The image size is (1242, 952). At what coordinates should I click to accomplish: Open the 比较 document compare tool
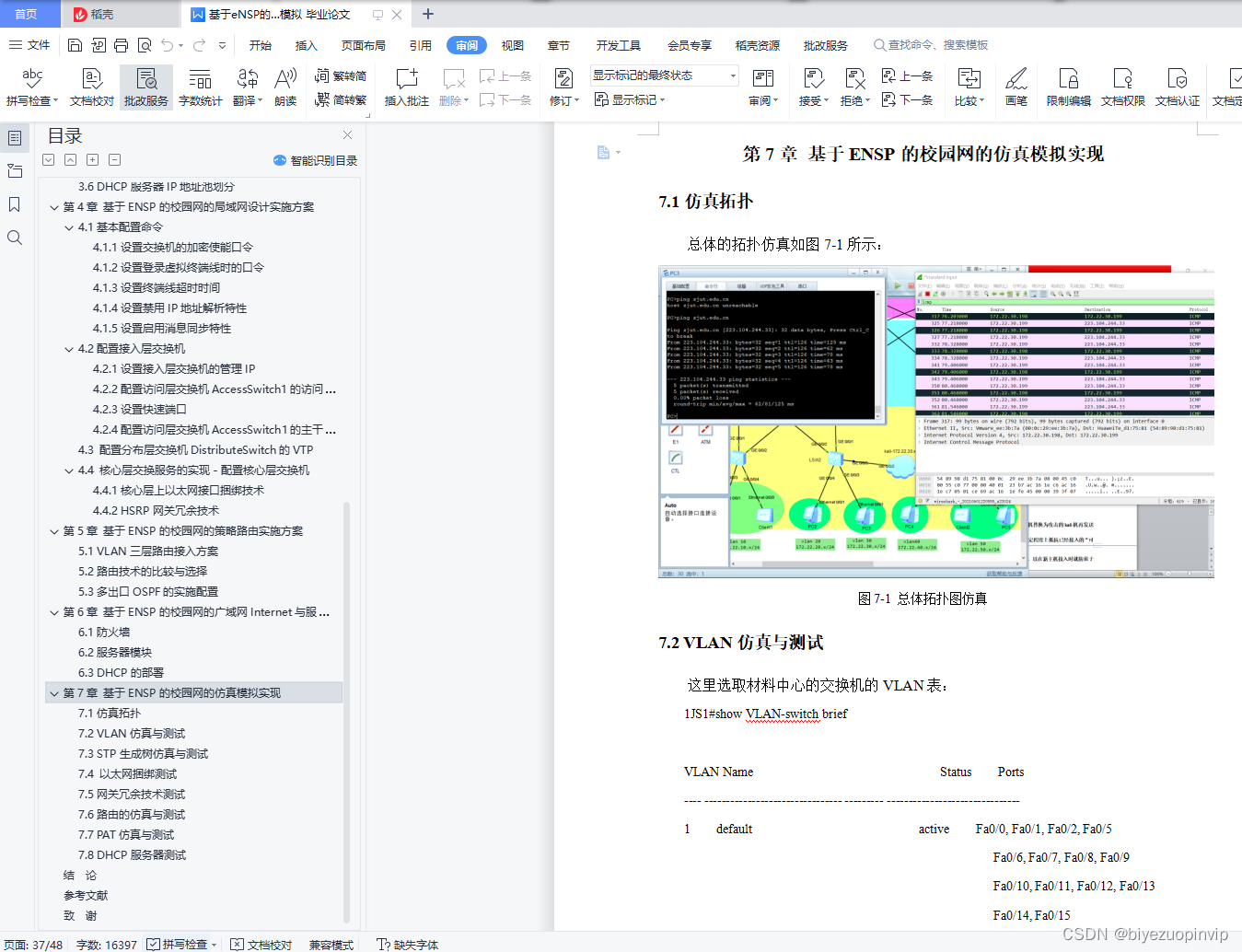pos(968,87)
